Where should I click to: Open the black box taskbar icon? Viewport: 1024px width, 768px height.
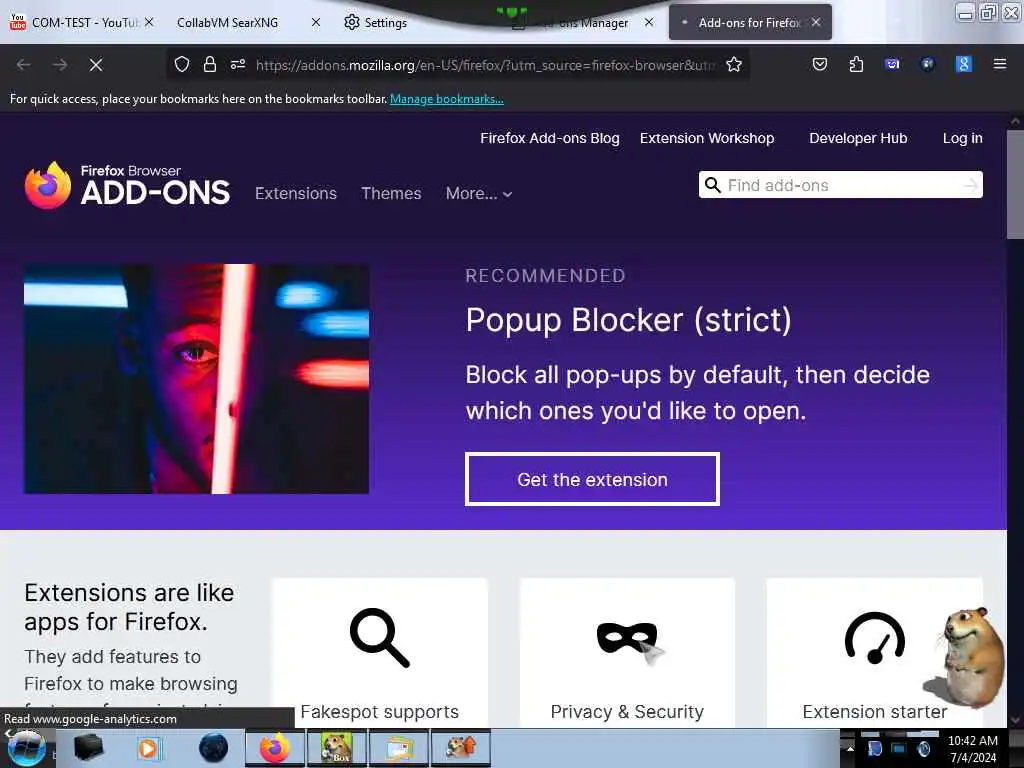click(88, 748)
